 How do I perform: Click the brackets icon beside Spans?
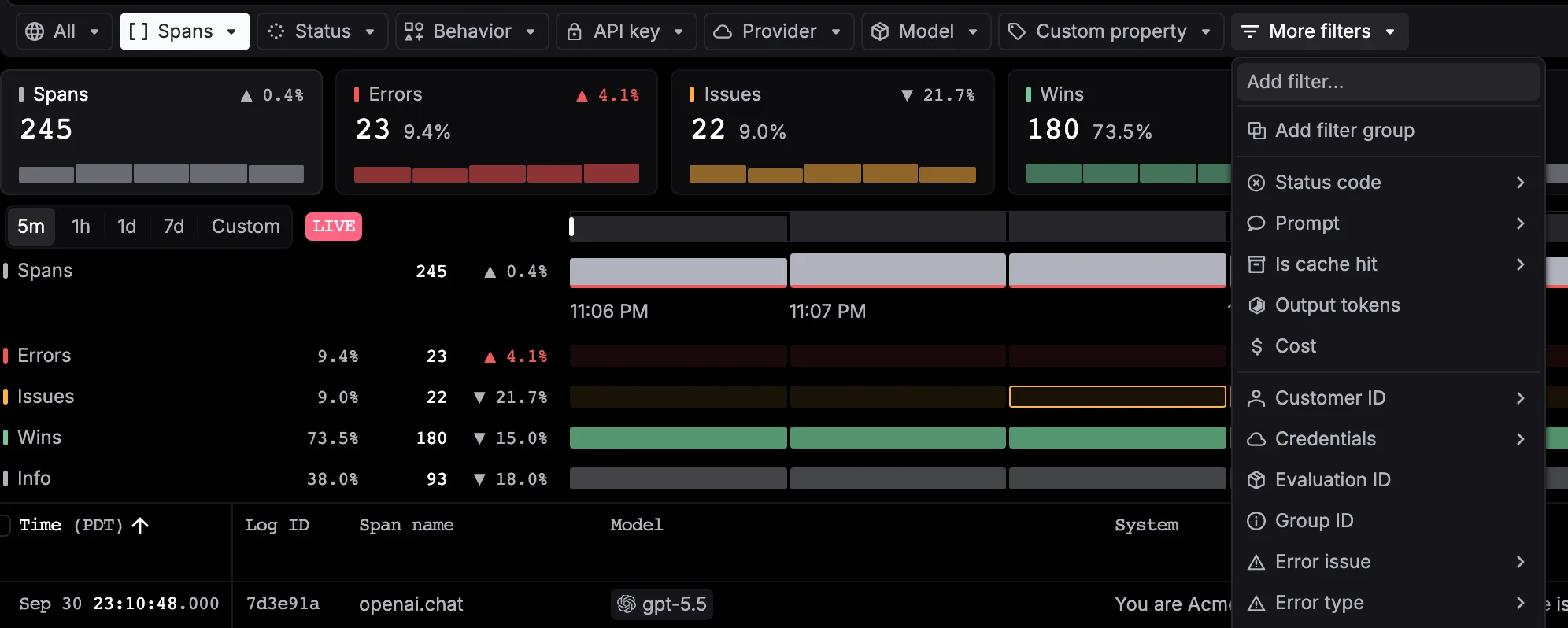pyautogui.click(x=139, y=31)
